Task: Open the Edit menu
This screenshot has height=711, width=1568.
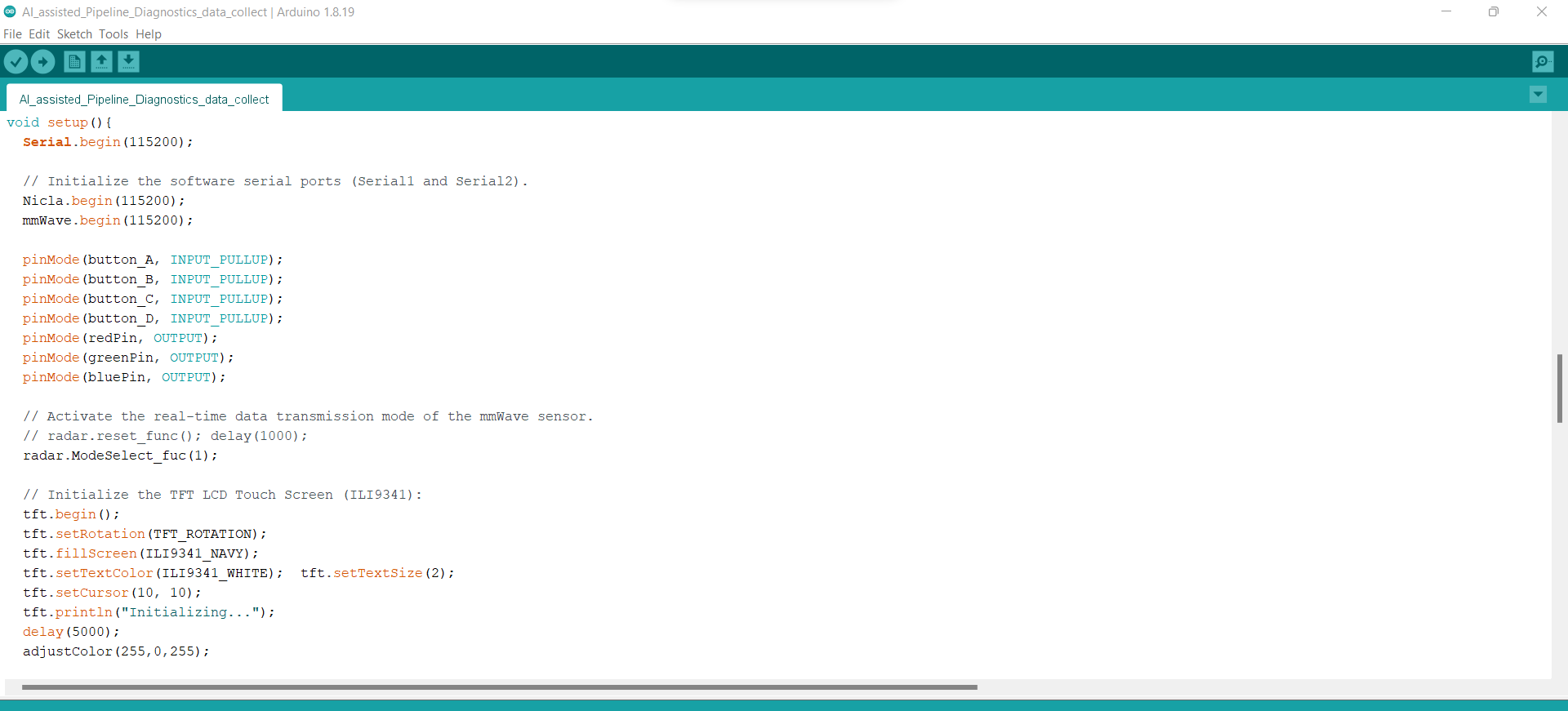Action: point(39,34)
